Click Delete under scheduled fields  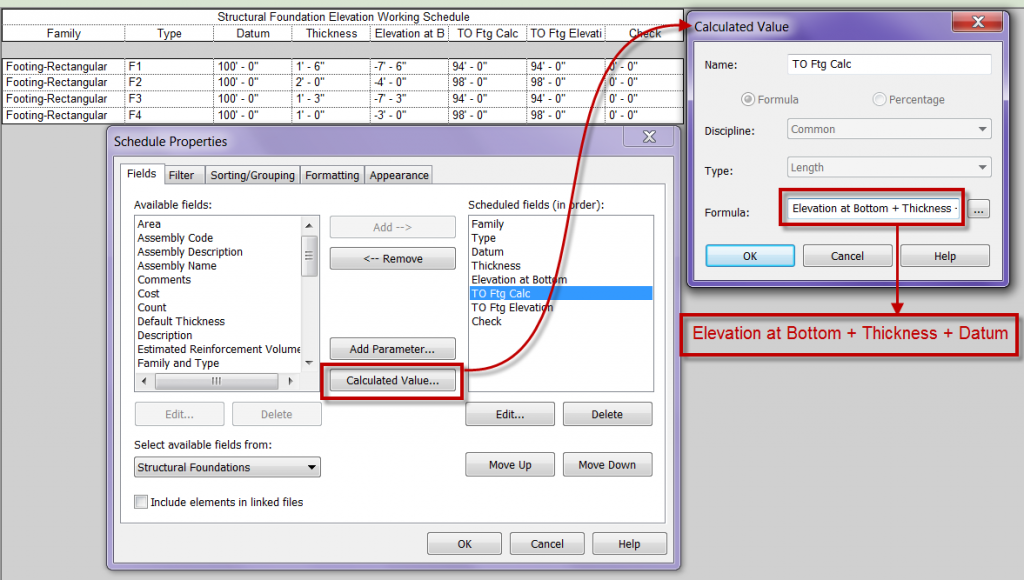(607, 414)
